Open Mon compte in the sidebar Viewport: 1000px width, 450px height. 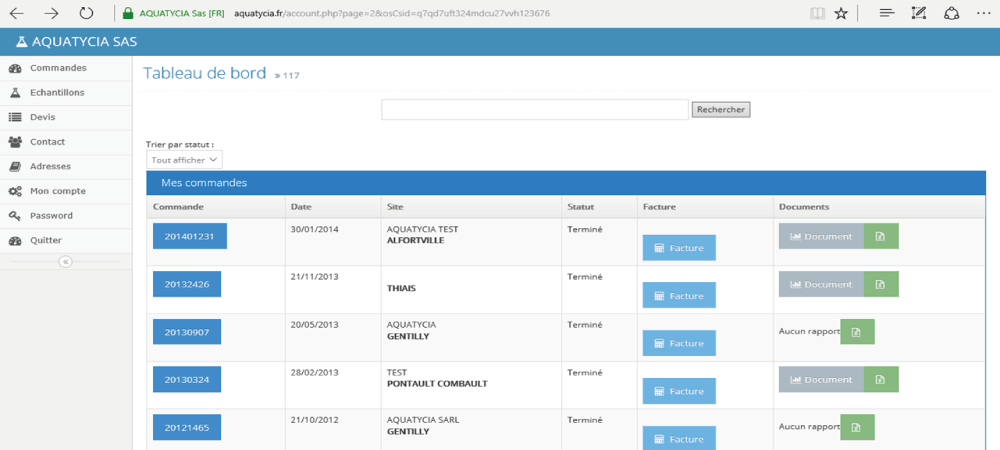click(x=66, y=191)
